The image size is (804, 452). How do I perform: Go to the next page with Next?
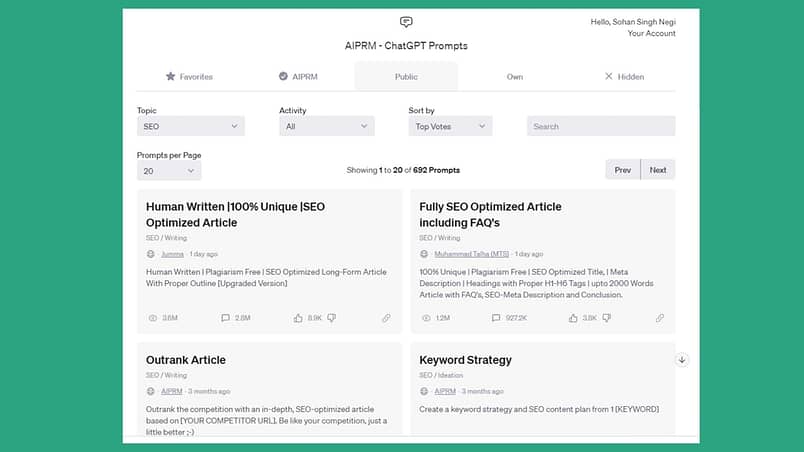pyautogui.click(x=658, y=170)
